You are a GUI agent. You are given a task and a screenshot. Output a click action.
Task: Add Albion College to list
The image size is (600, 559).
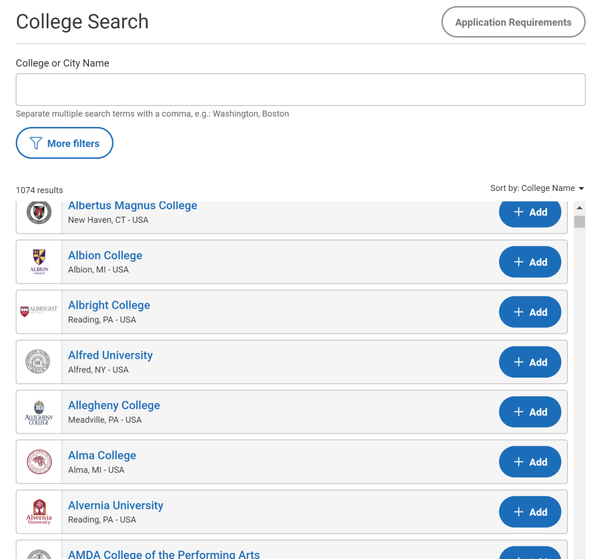click(x=529, y=262)
